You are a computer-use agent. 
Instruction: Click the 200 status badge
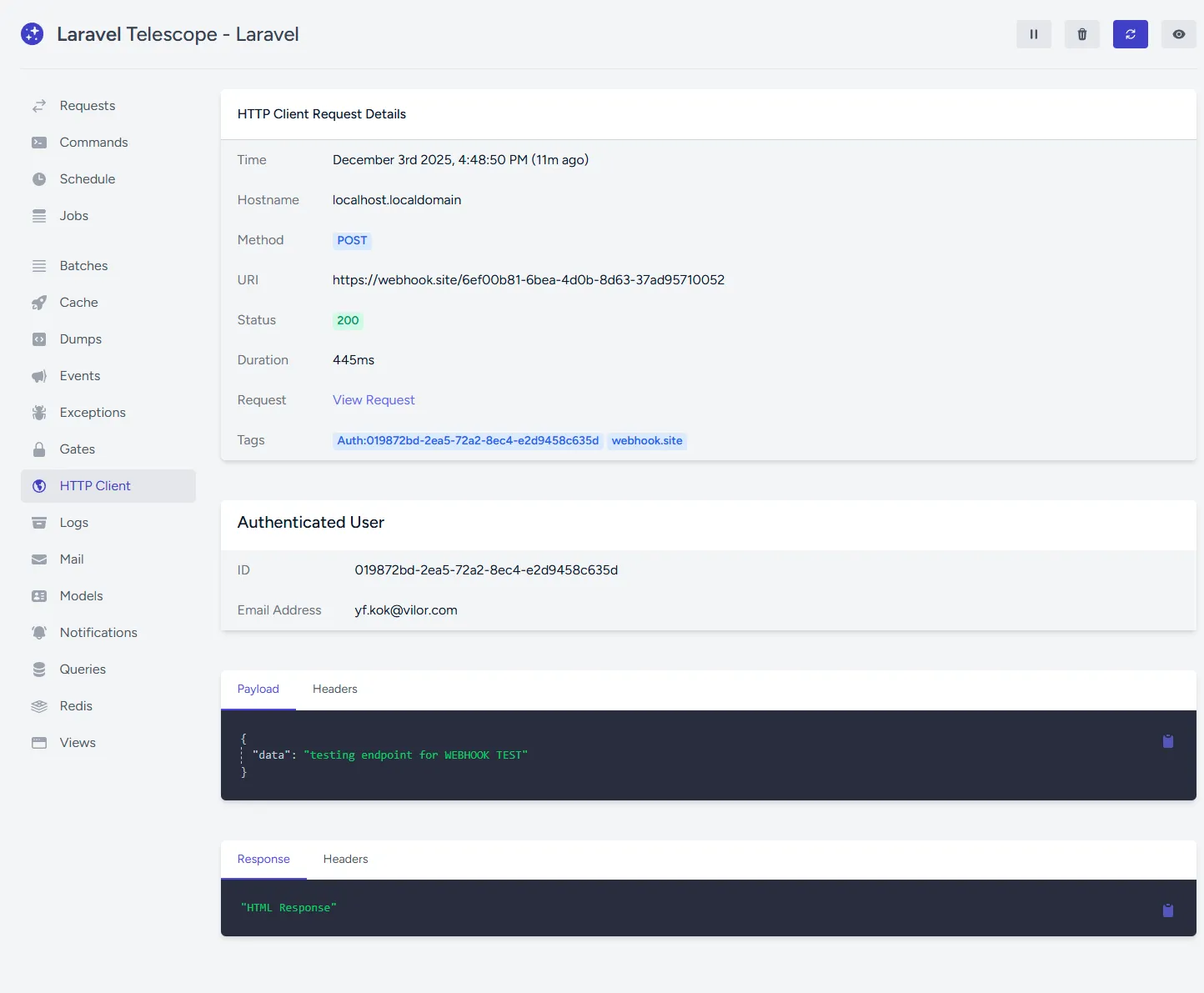click(x=348, y=320)
